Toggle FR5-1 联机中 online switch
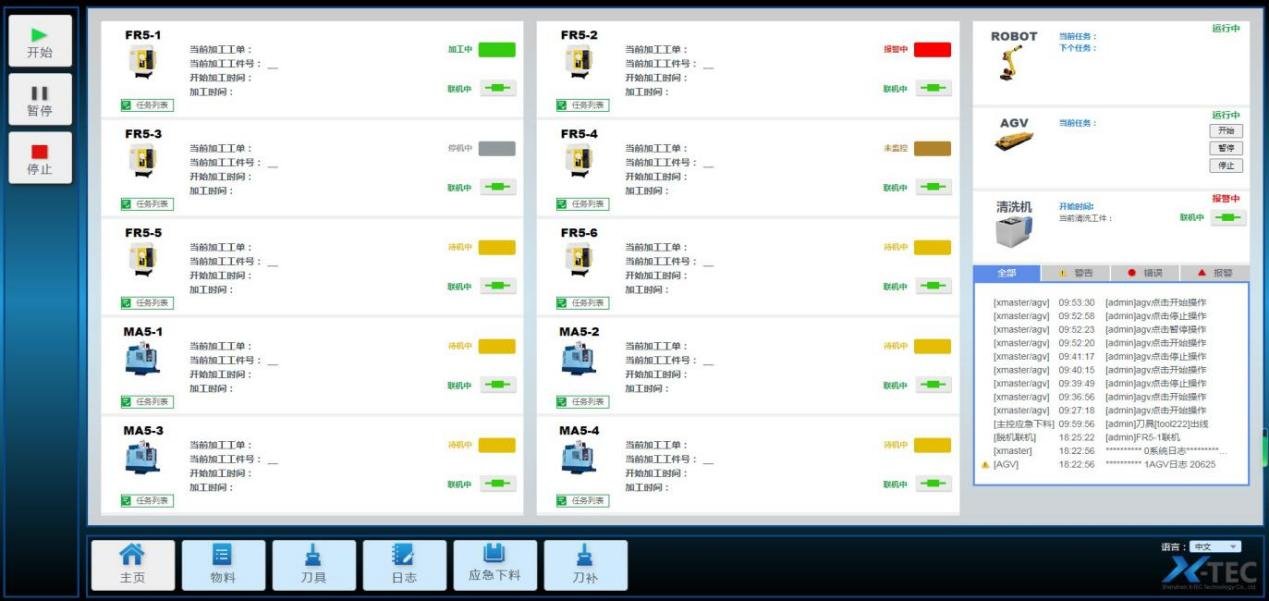 tap(498, 88)
